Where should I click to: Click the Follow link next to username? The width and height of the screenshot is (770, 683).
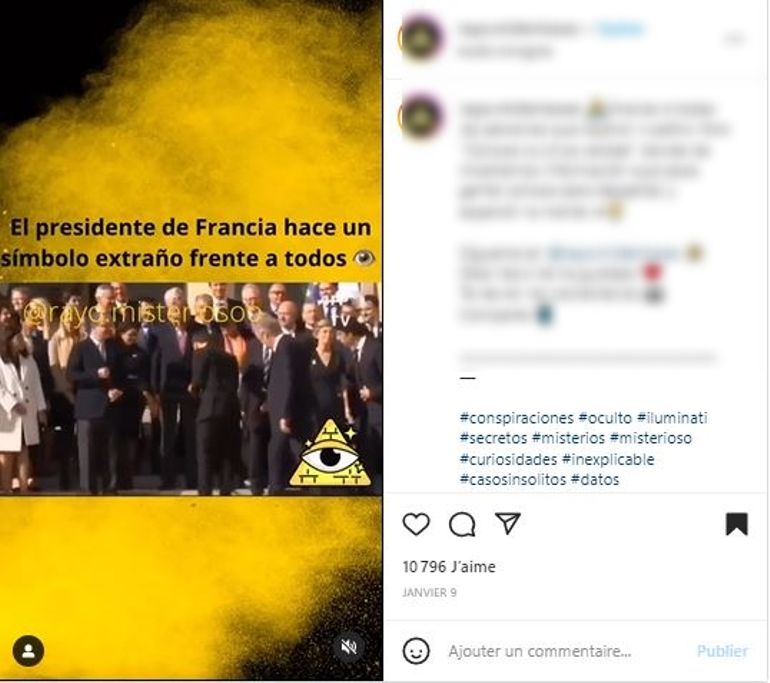pos(620,29)
